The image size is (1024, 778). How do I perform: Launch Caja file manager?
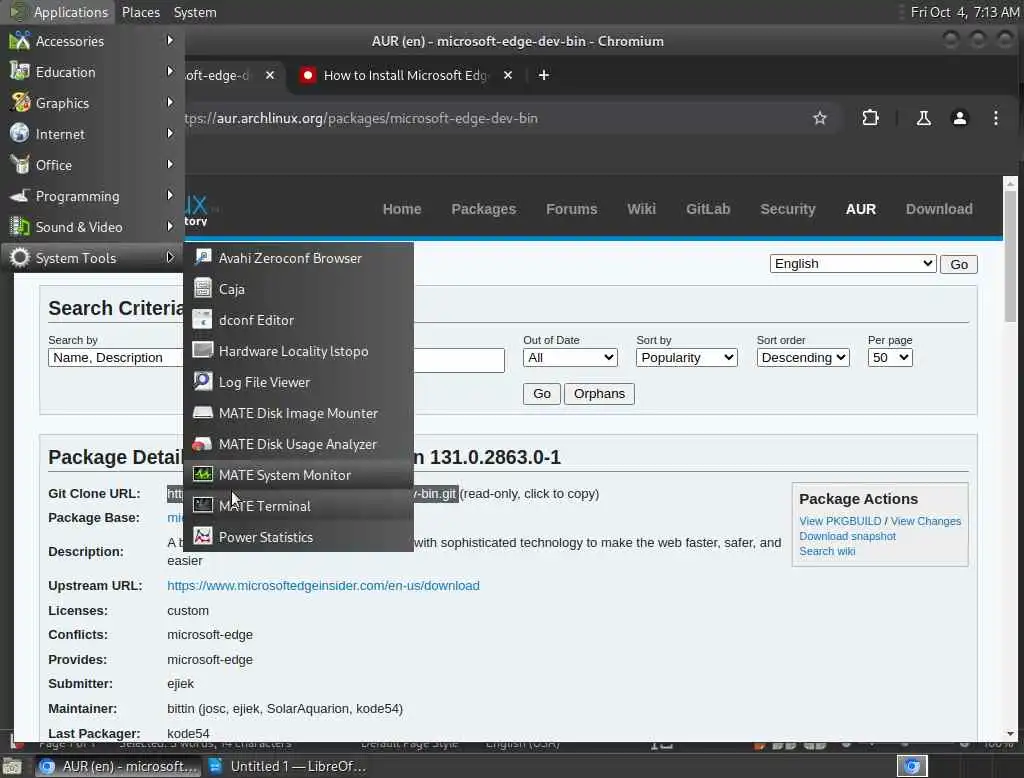(x=298, y=289)
